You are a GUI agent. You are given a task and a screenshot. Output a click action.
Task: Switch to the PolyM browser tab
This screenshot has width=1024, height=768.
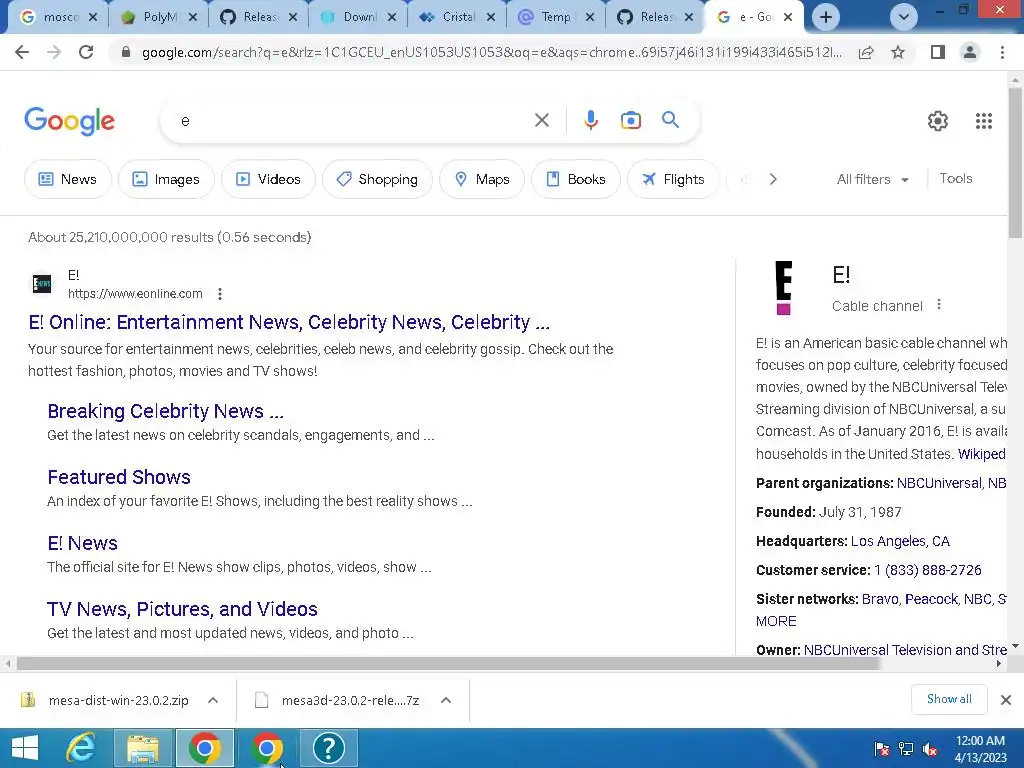click(x=159, y=17)
